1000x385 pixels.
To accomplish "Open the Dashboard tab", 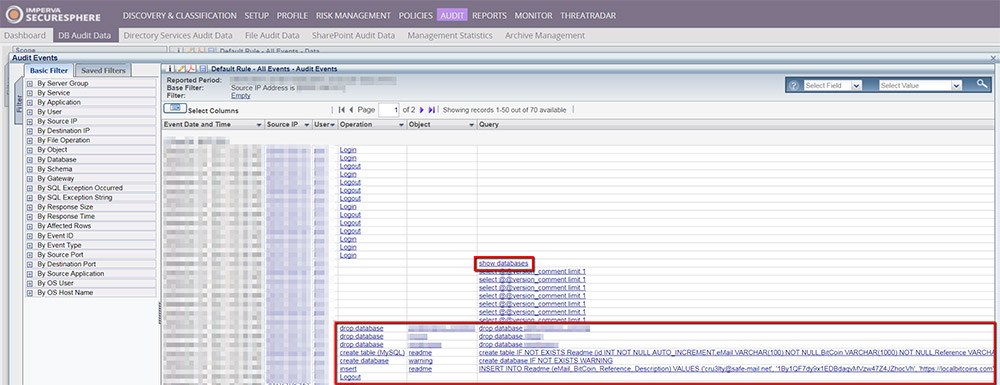I will 25,36.
